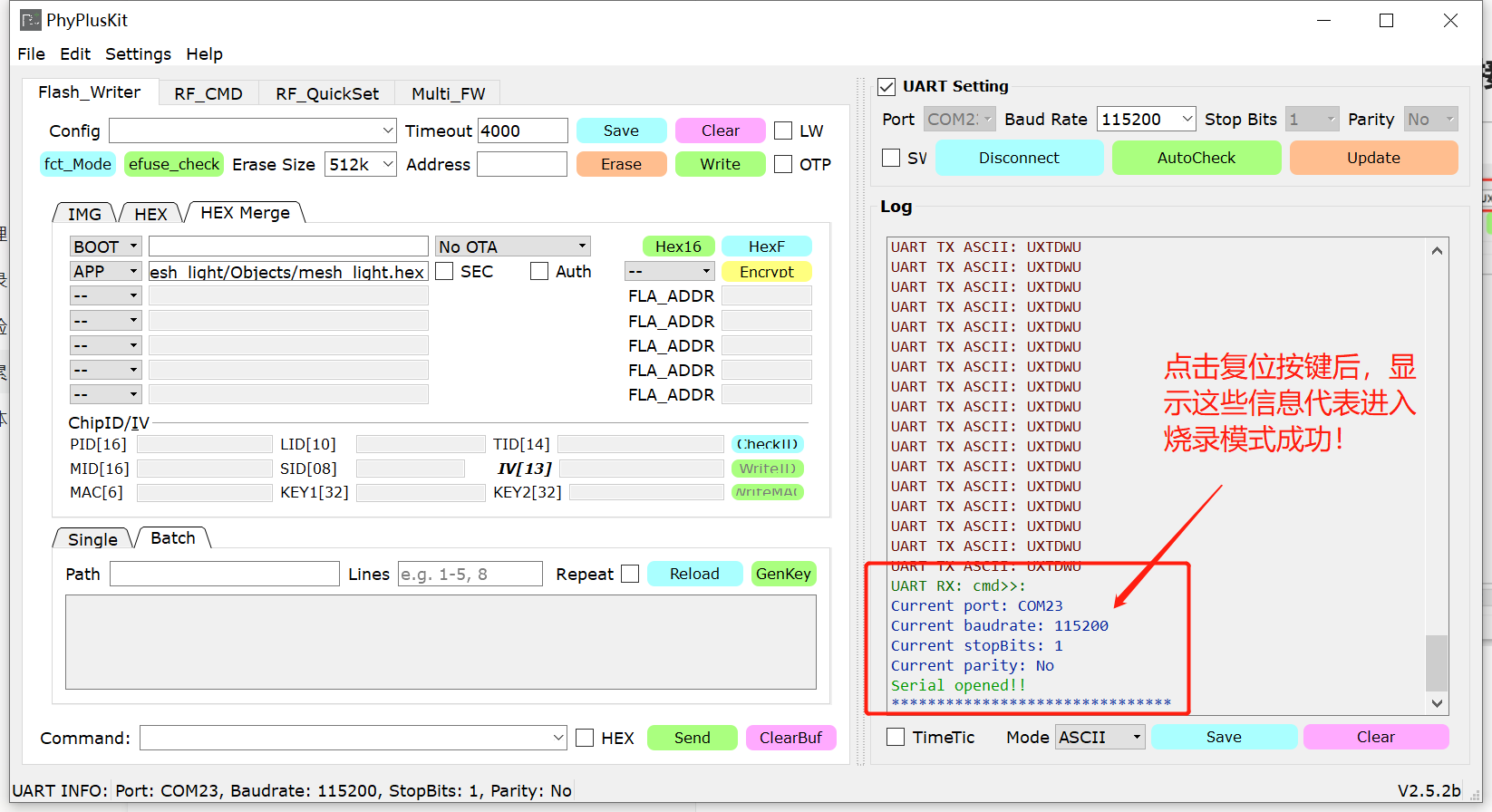Screen dimensions: 1492x812
Task: Click the fct_Mode button
Action: pos(77,164)
